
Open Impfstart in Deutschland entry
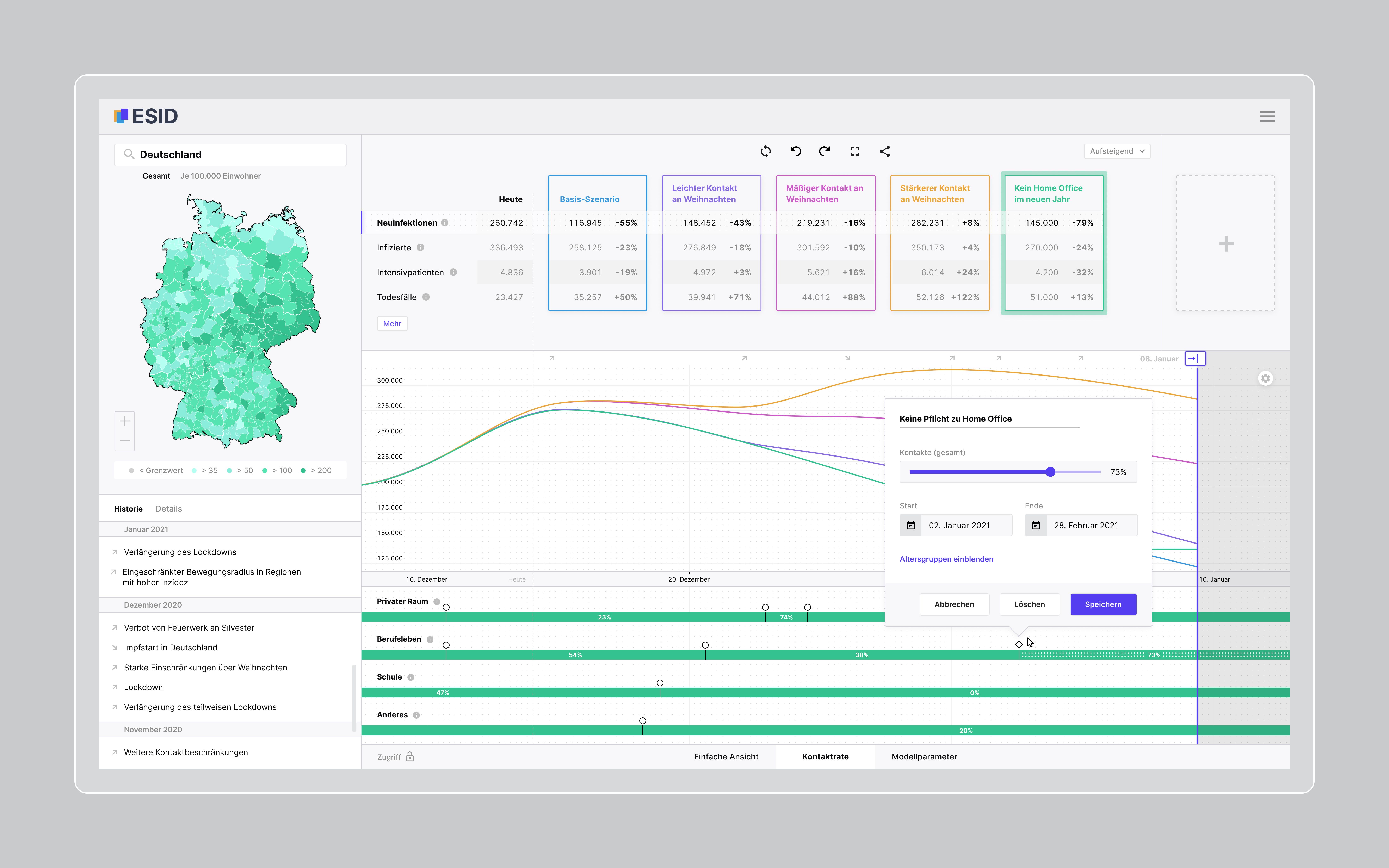pyautogui.click(x=171, y=647)
